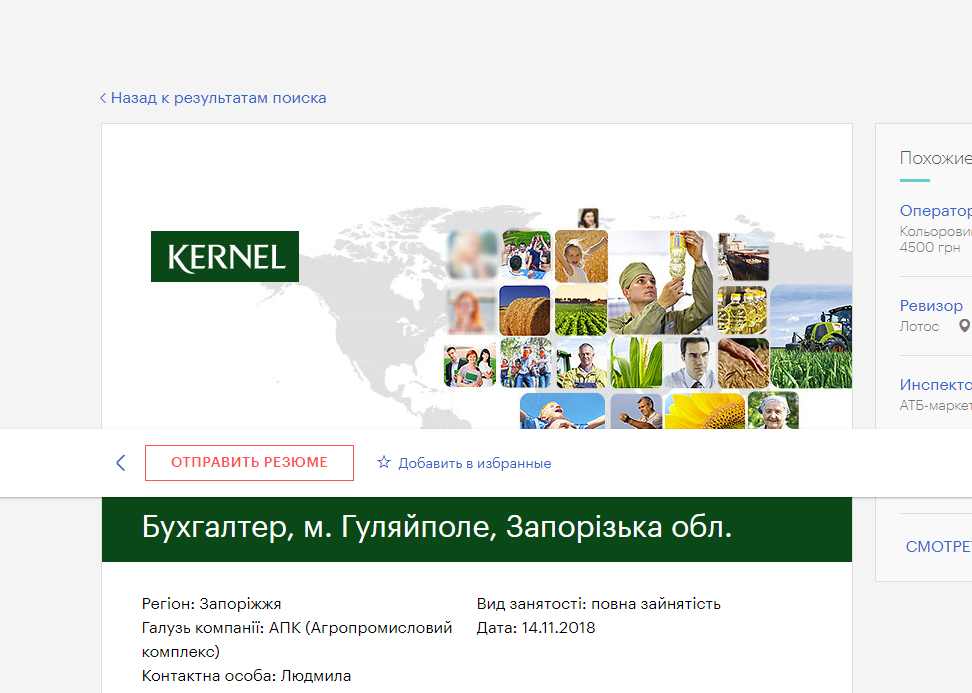Image resolution: width=972 pixels, height=693 pixels.
Task: Open the 'Ревизор' similar vacancy
Action: (931, 305)
